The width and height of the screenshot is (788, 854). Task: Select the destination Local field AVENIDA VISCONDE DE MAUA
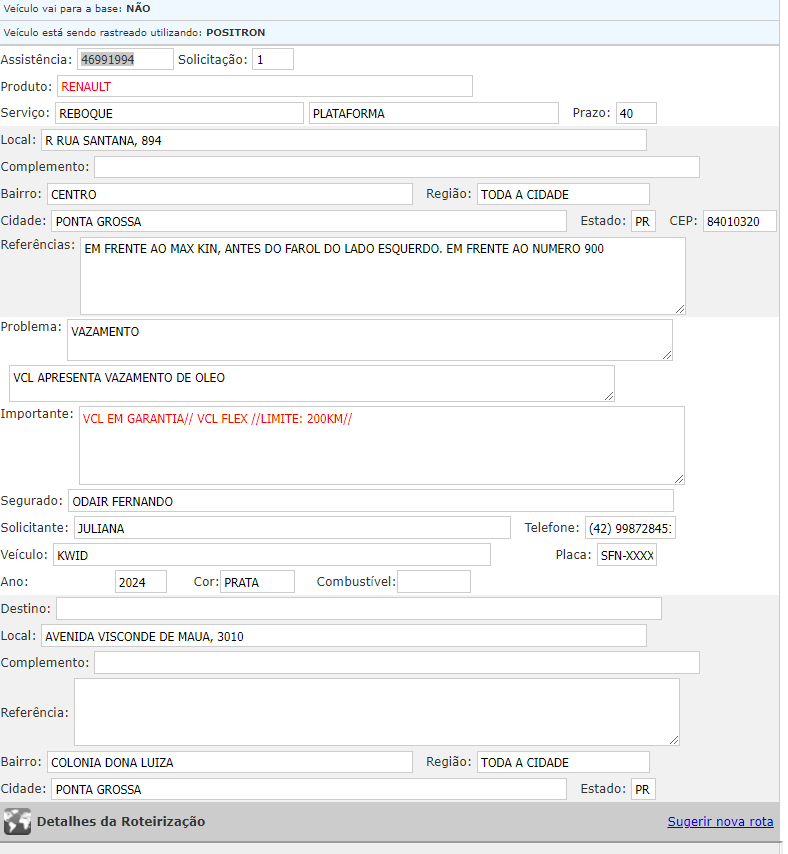click(x=344, y=636)
